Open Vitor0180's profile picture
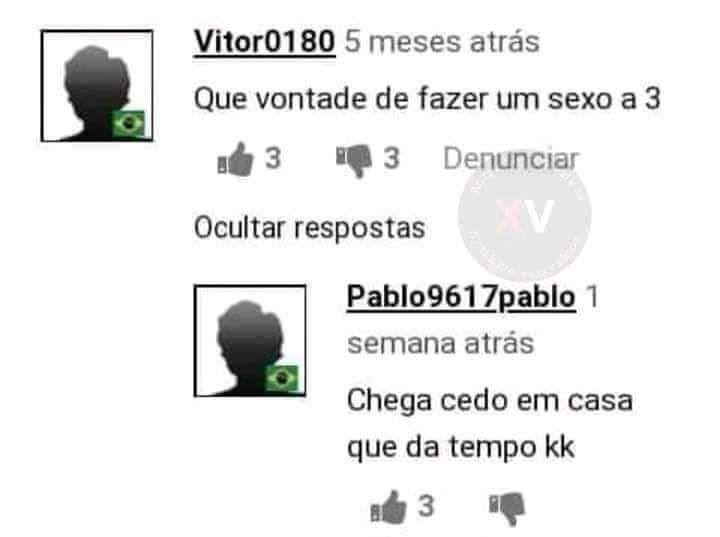 point(97,86)
